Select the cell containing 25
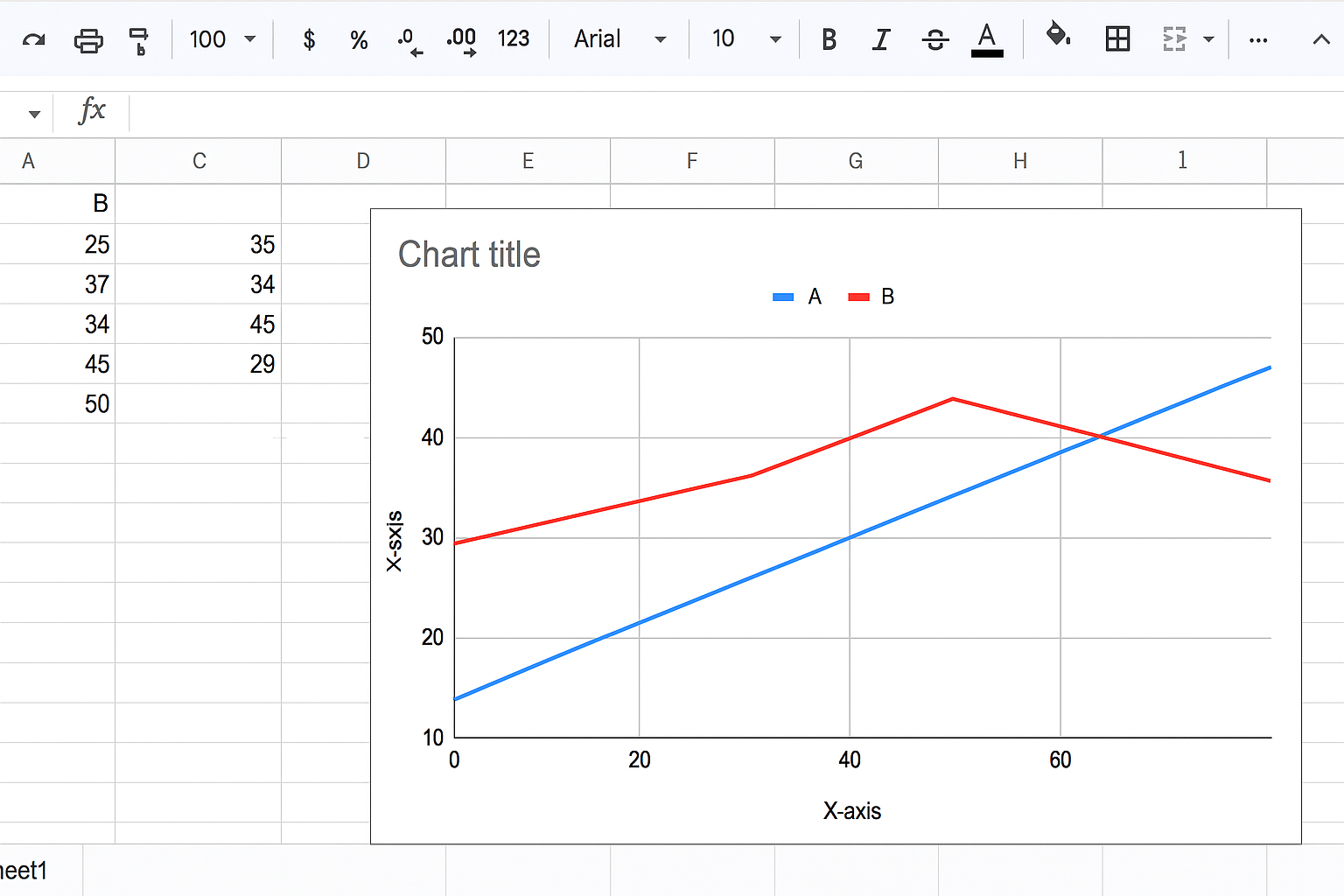The image size is (1344, 896). pyautogui.click(x=57, y=244)
